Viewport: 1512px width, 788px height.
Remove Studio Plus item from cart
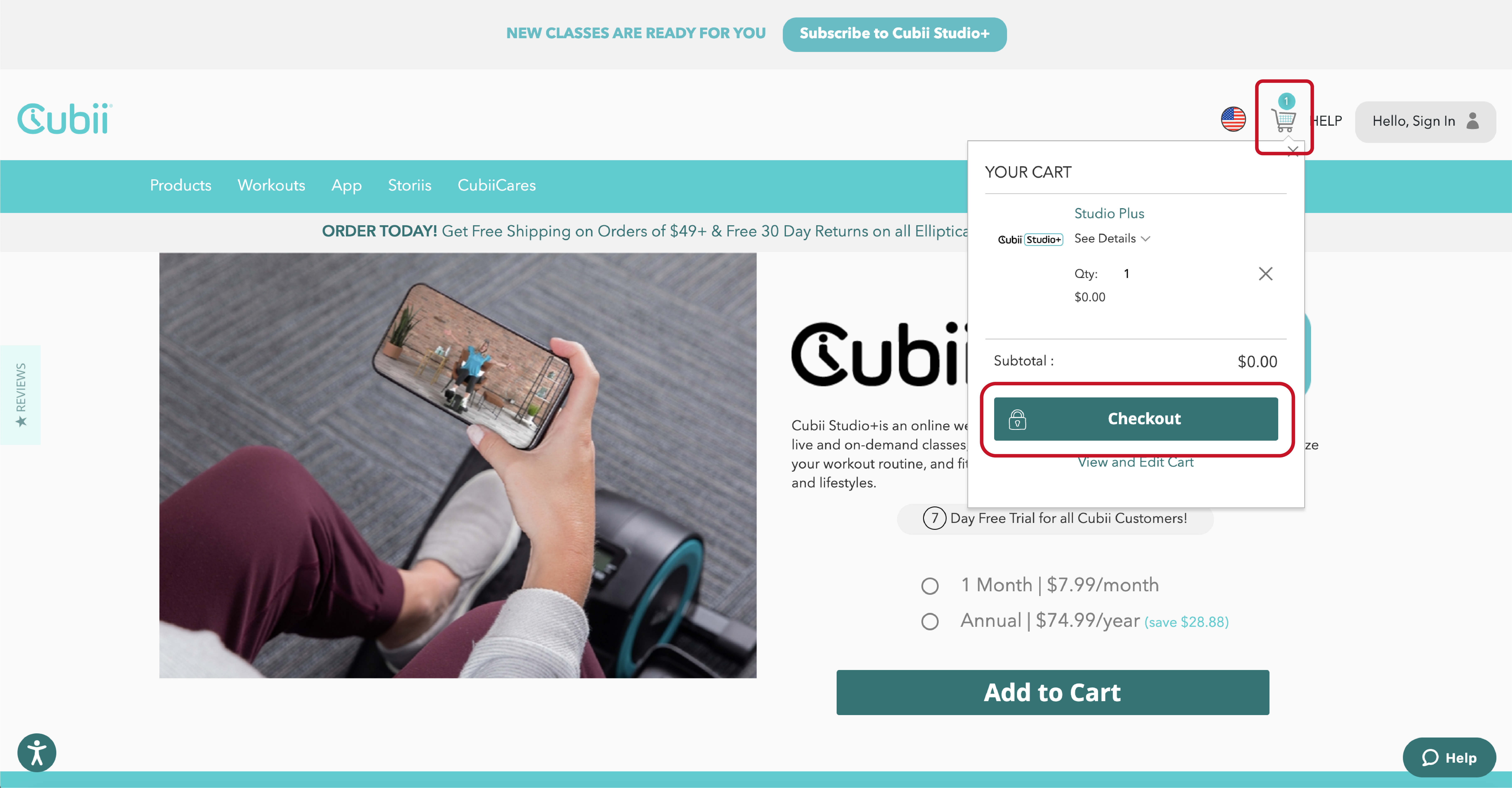(1266, 274)
